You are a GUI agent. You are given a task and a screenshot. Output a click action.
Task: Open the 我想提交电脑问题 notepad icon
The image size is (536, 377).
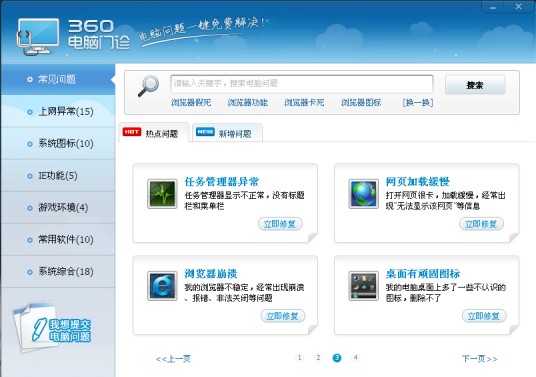[51, 327]
